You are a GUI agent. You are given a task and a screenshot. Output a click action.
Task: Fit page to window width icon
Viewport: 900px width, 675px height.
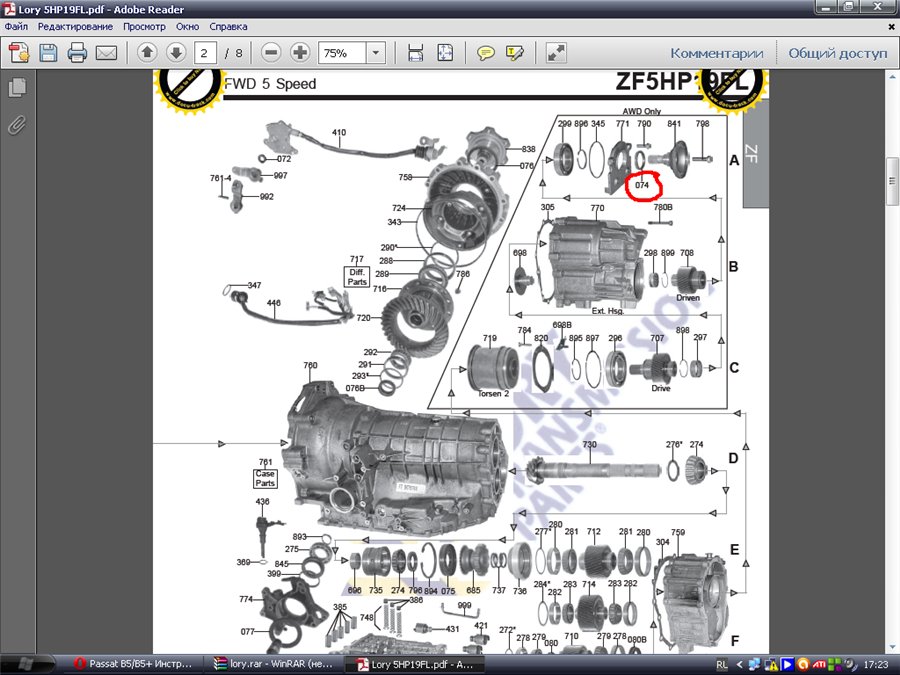416,53
